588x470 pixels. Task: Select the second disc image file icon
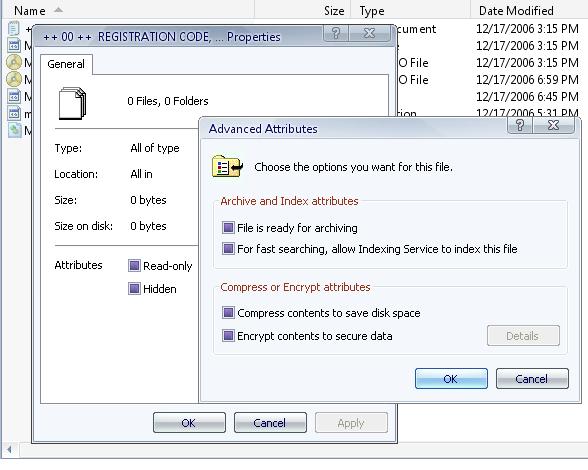click(x=14, y=79)
